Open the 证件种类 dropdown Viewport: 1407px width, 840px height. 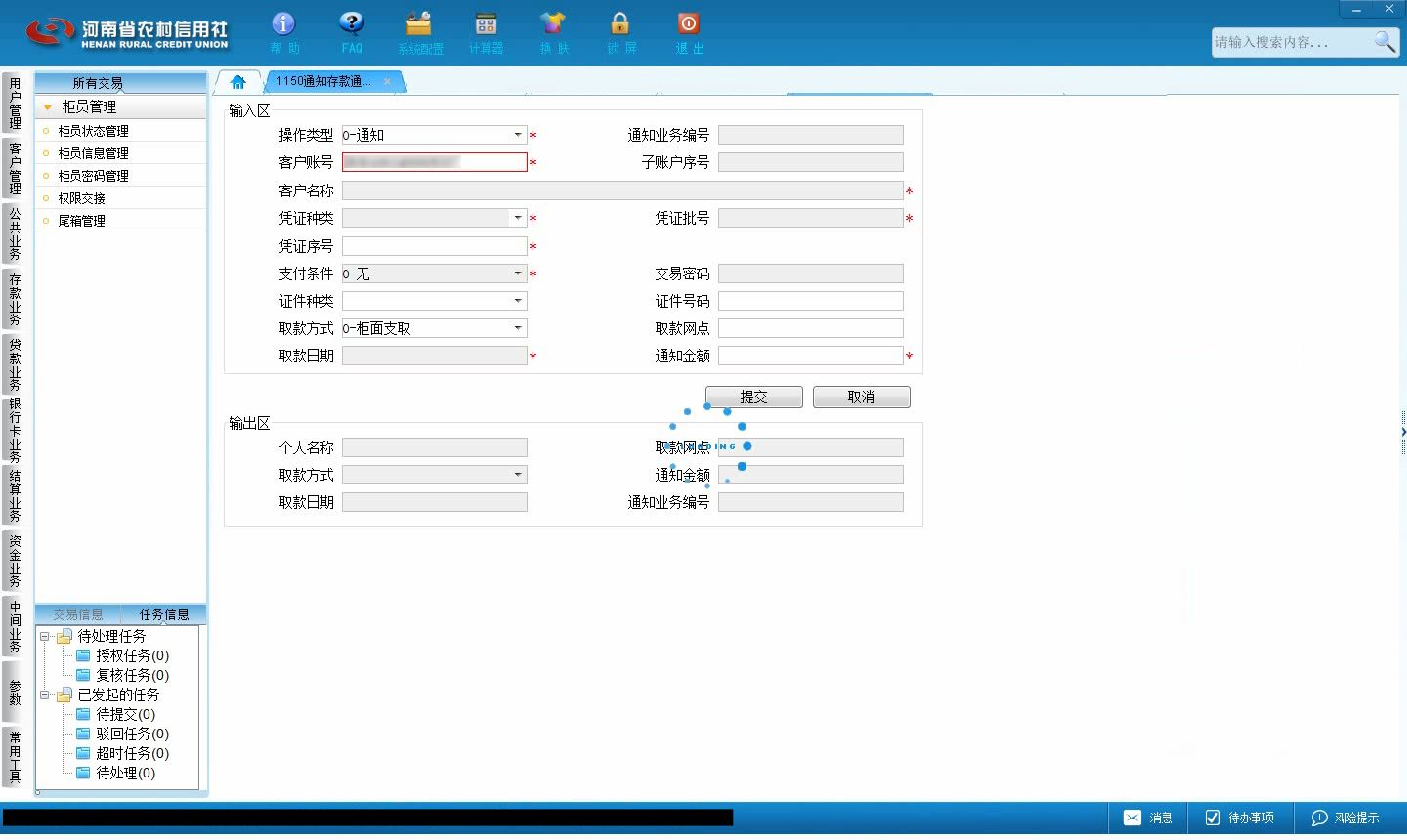(518, 301)
